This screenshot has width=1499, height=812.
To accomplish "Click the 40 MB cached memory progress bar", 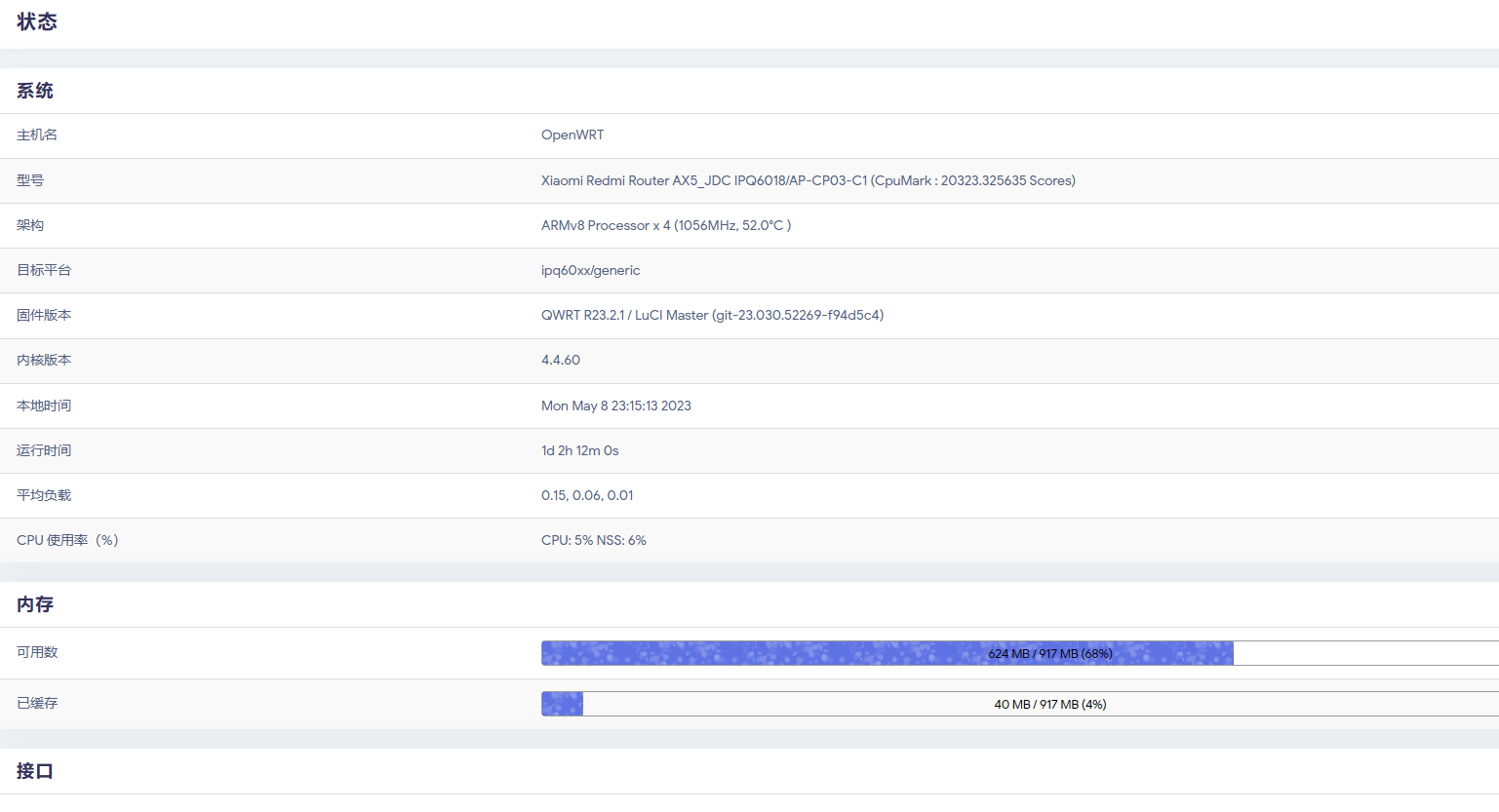I will [1019, 704].
